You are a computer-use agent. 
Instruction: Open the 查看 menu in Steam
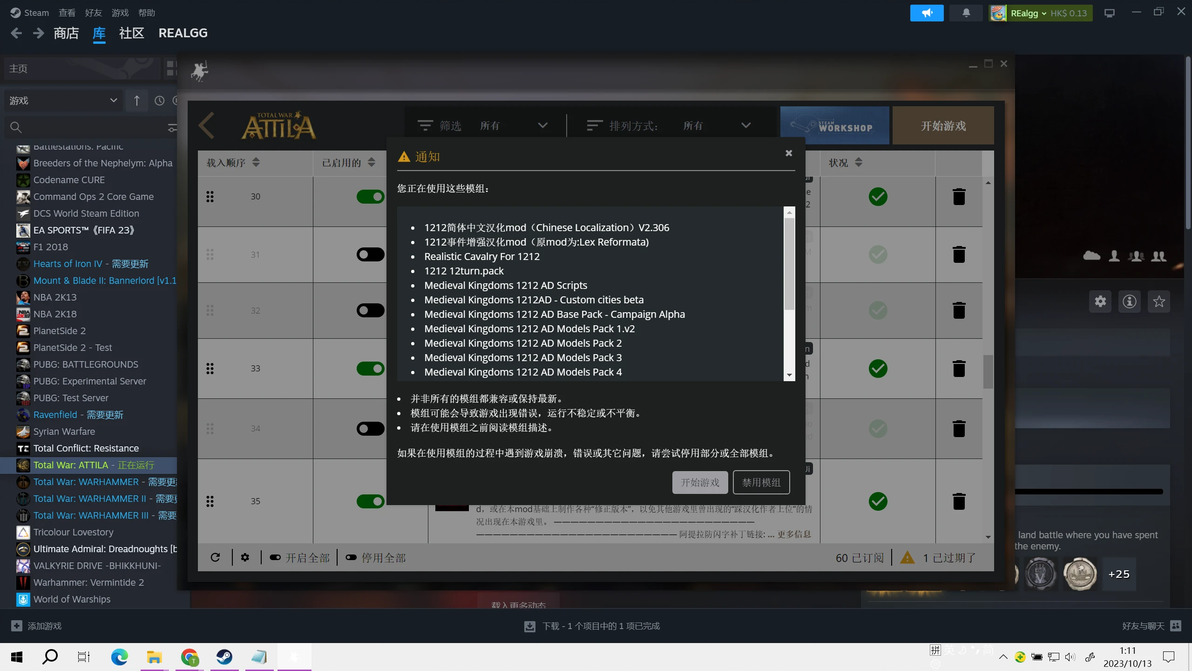point(67,13)
